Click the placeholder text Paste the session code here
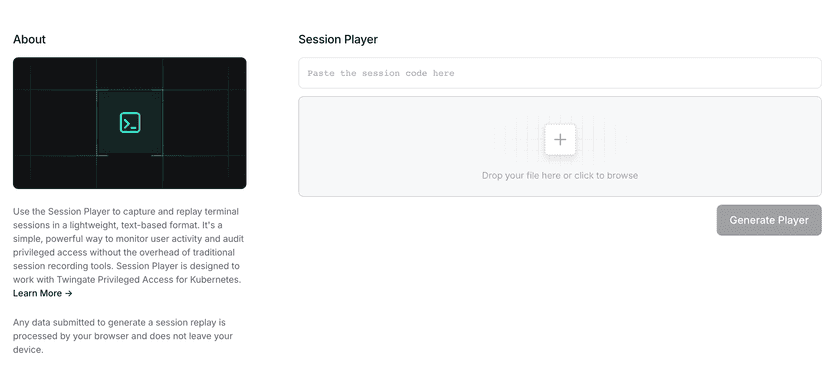The width and height of the screenshot is (840, 378). 381,73
